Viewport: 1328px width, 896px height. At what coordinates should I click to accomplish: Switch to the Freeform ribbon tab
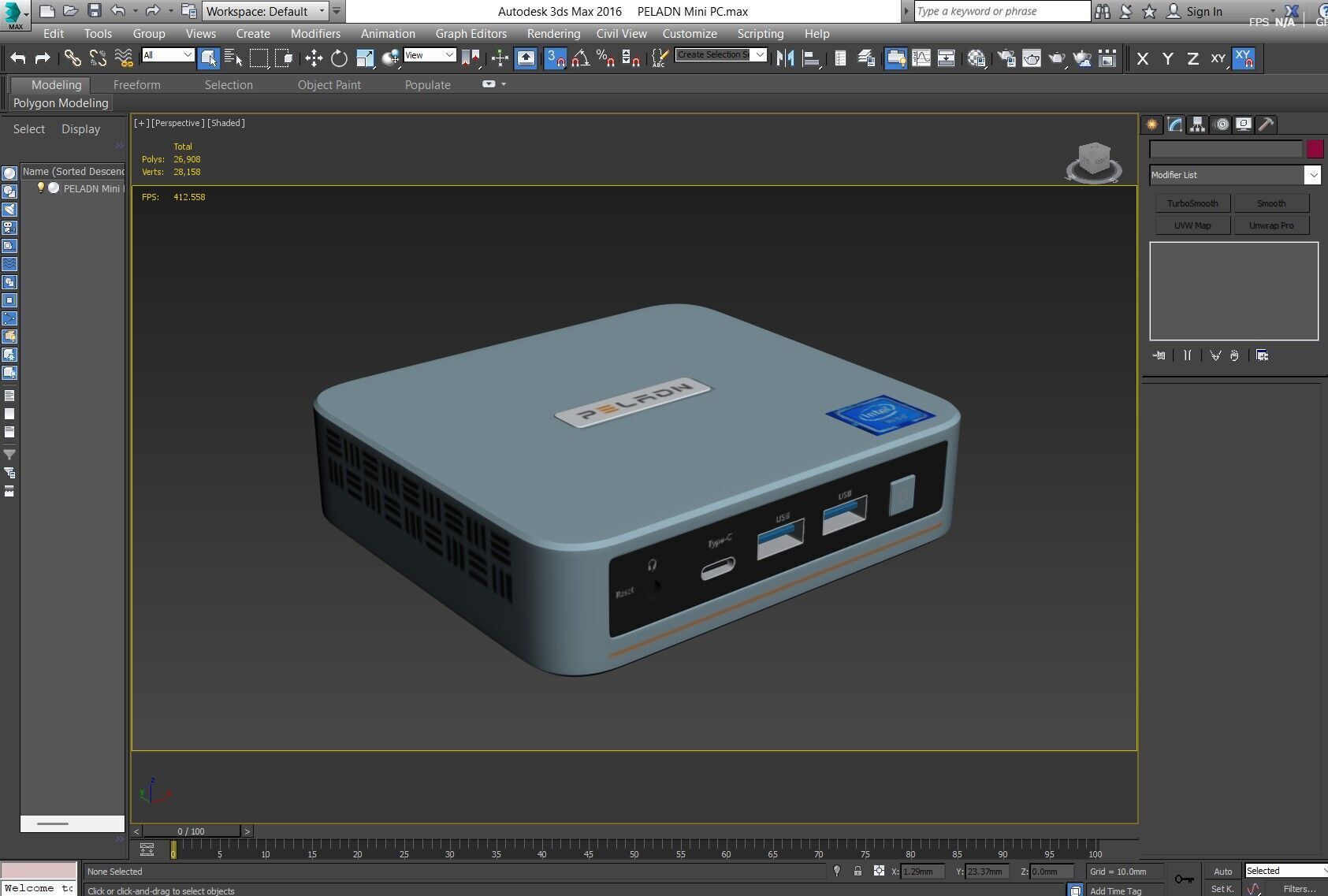(136, 85)
